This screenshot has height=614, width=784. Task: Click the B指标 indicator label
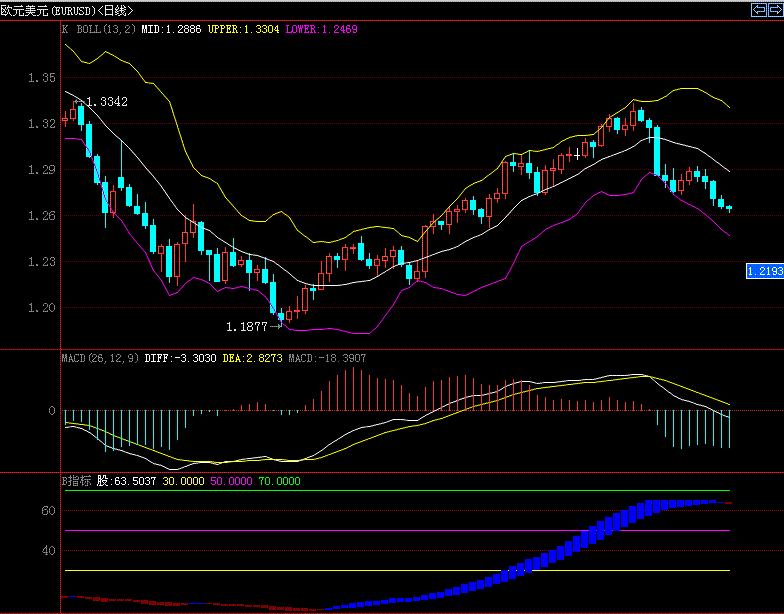(x=76, y=481)
